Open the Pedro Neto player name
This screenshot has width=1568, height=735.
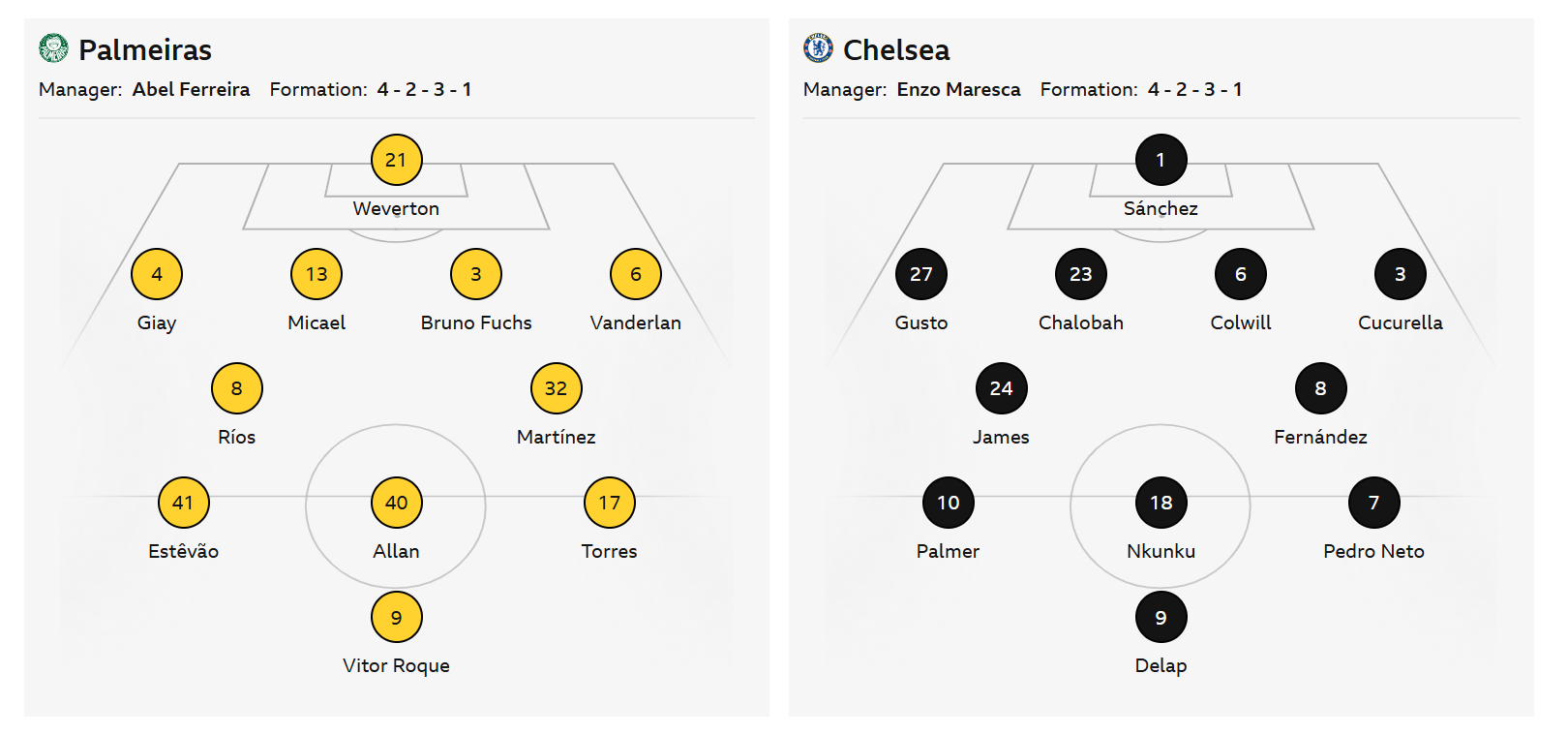pyautogui.click(x=1373, y=551)
